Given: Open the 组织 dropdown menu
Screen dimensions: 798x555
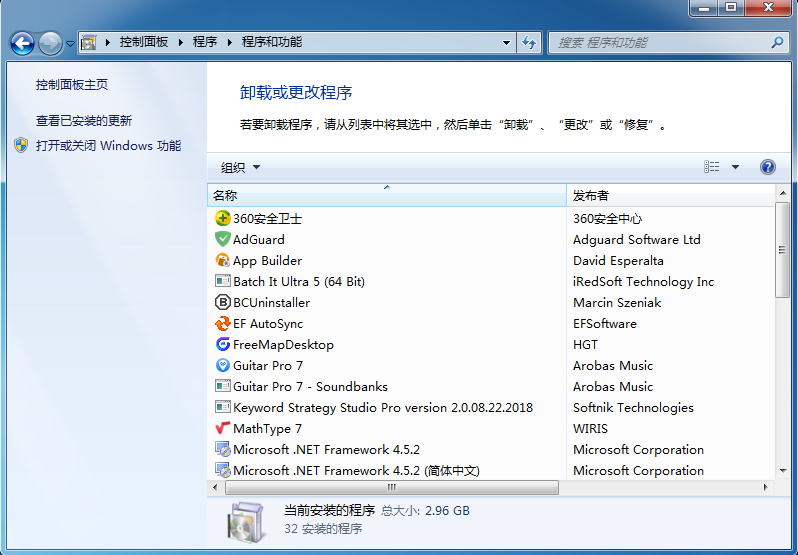Looking at the screenshot, I should (x=240, y=167).
